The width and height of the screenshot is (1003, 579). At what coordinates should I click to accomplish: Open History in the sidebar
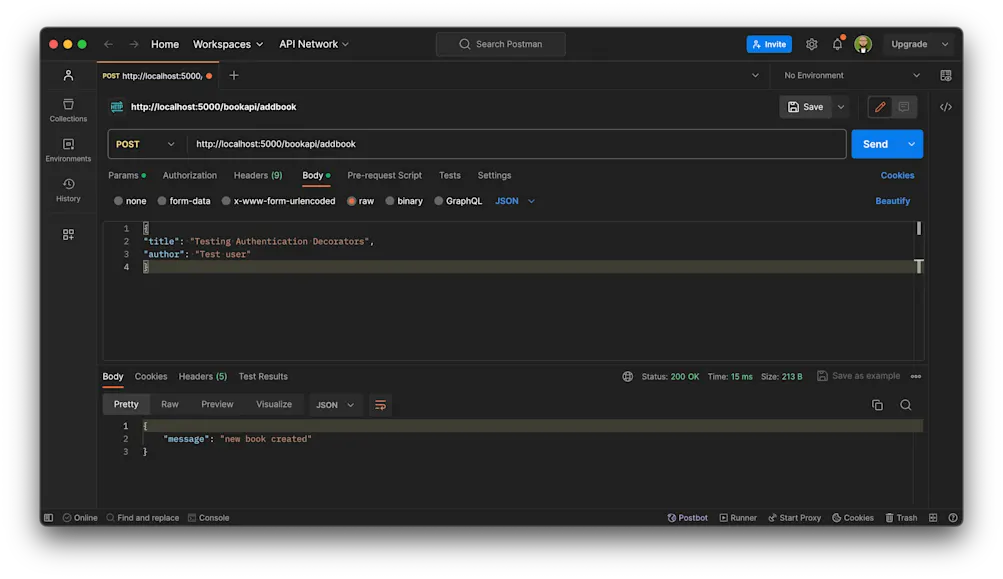(x=68, y=190)
